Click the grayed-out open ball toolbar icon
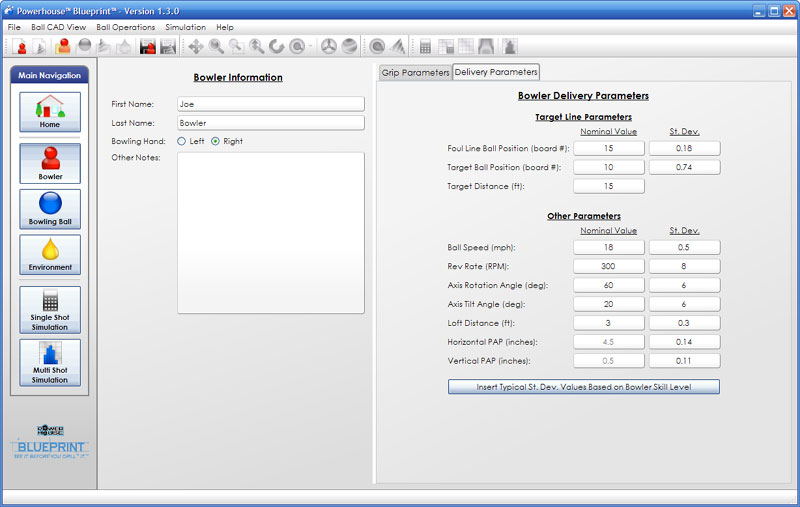 pyautogui.click(x=84, y=46)
